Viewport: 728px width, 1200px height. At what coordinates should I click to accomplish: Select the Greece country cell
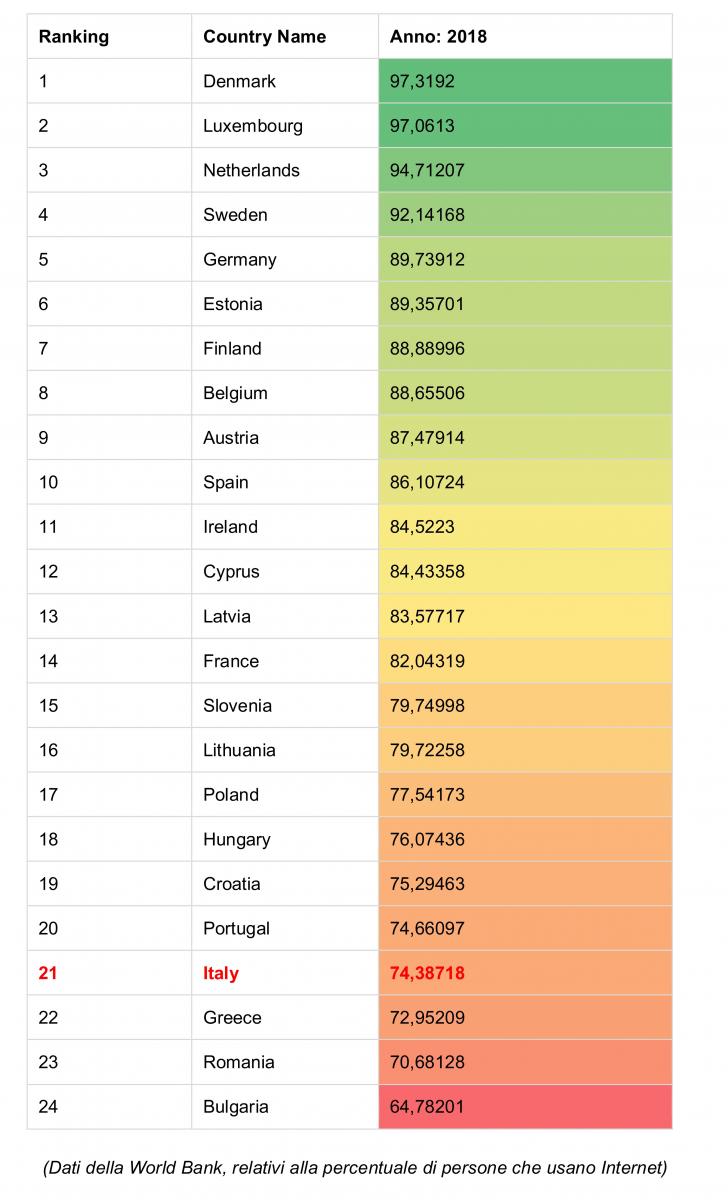285,1018
